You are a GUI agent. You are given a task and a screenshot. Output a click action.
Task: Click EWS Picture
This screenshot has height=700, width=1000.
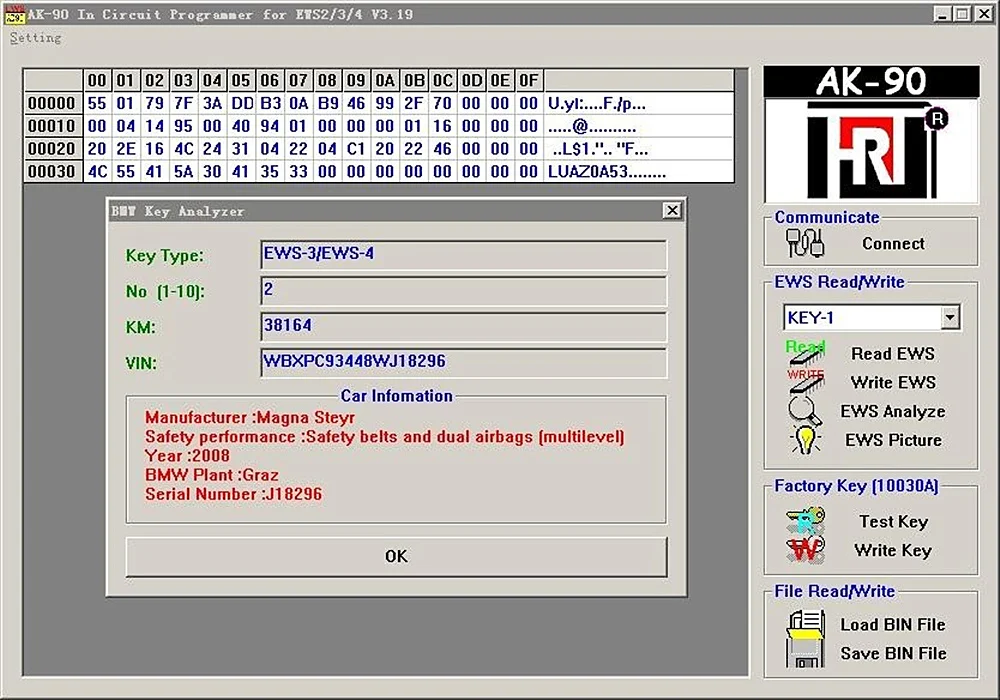(893, 441)
